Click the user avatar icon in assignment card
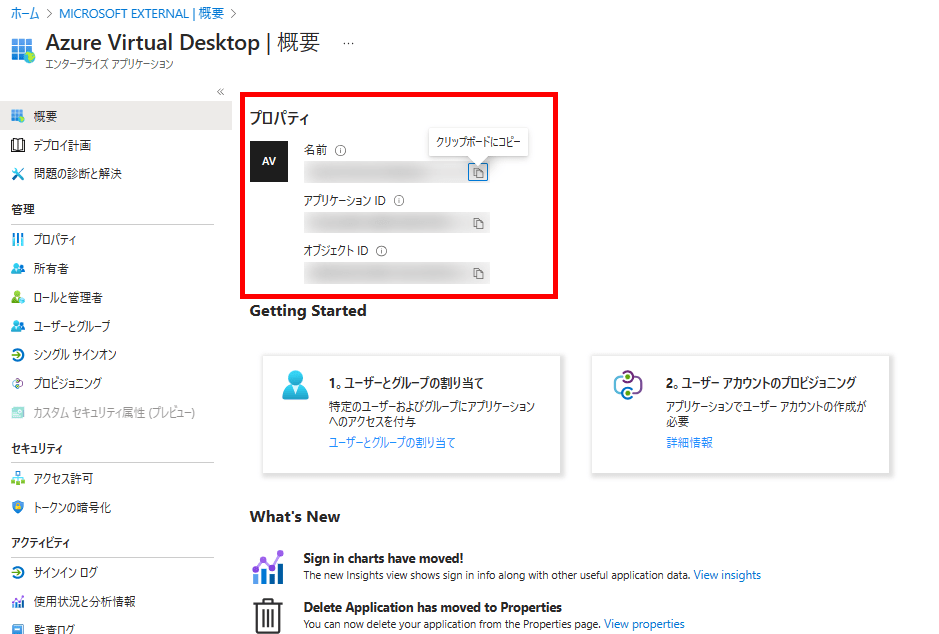This screenshot has width=939, height=634. (x=295, y=385)
